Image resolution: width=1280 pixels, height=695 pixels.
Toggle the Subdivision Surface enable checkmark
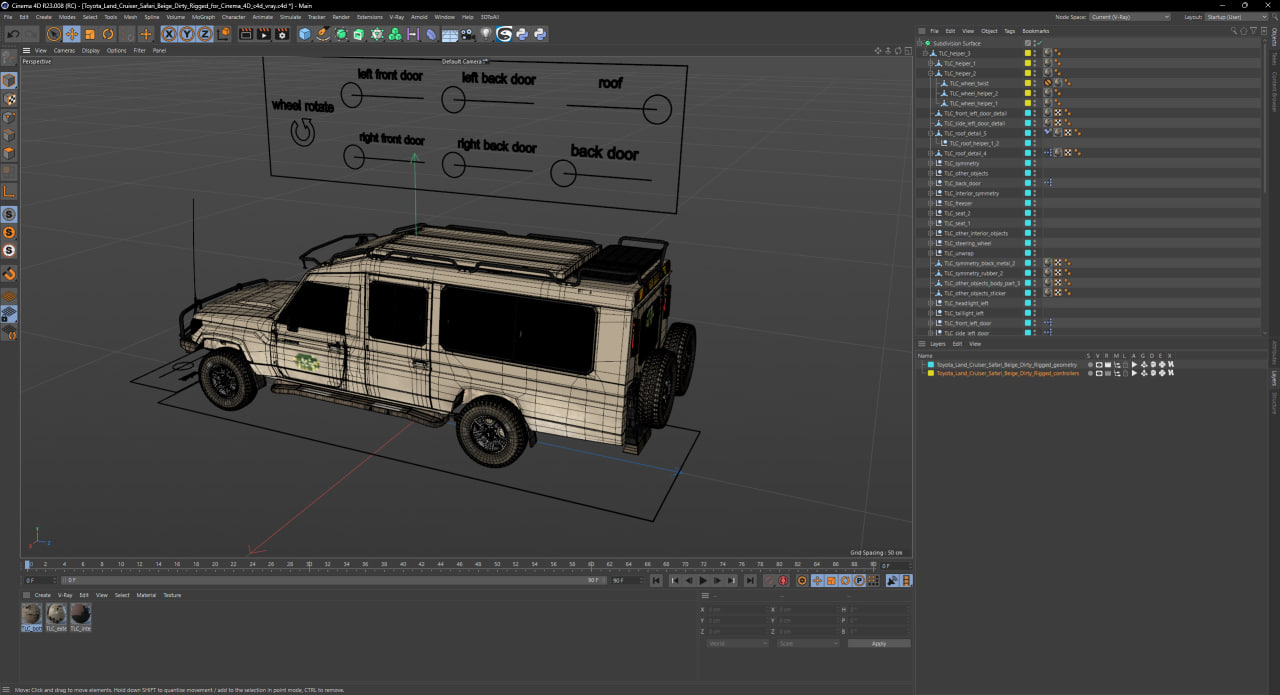(1039, 43)
